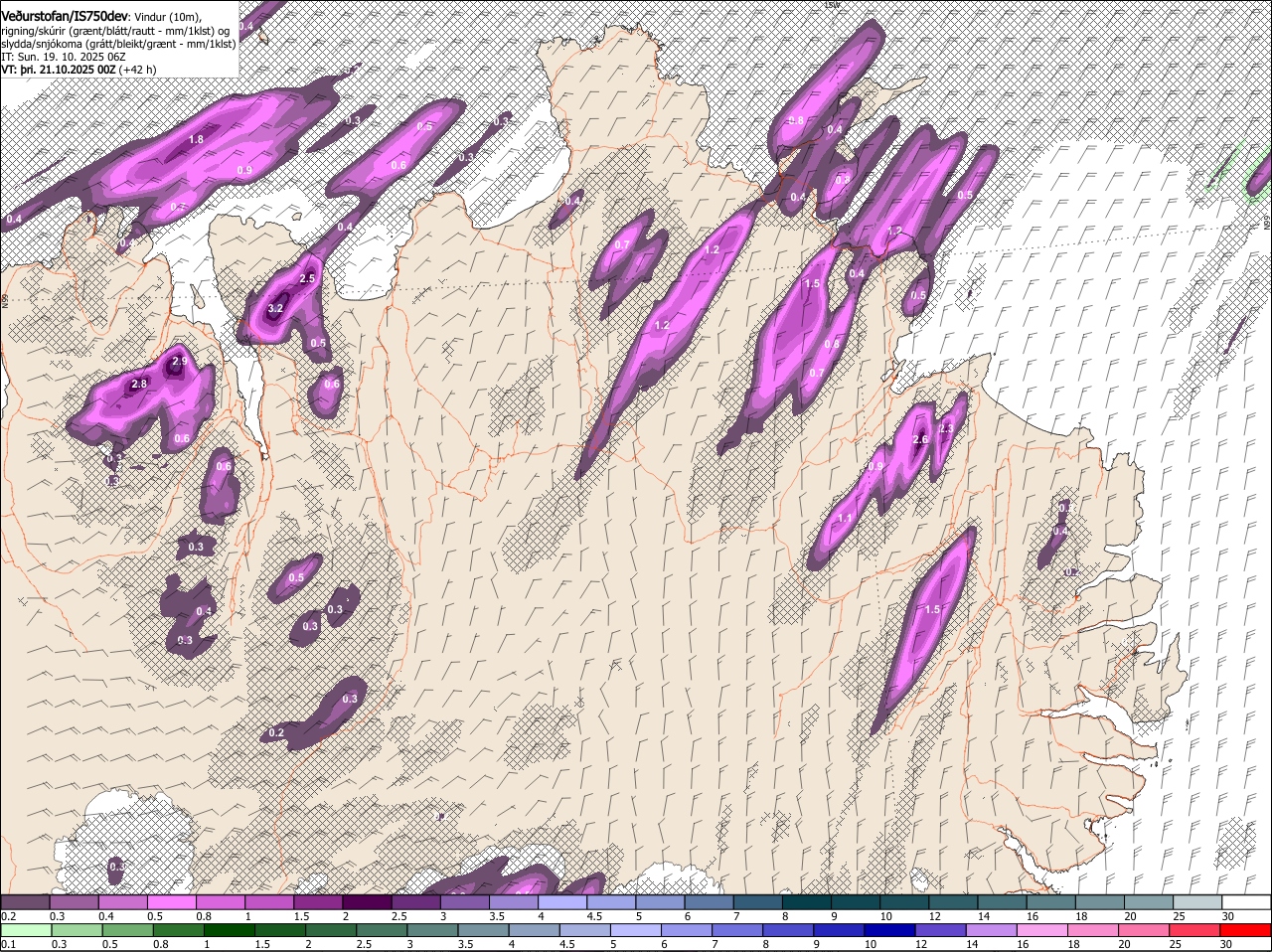Click the light grey 25 swatch, upper legend
Viewport: 1272px width, 952px height.
(1198, 901)
